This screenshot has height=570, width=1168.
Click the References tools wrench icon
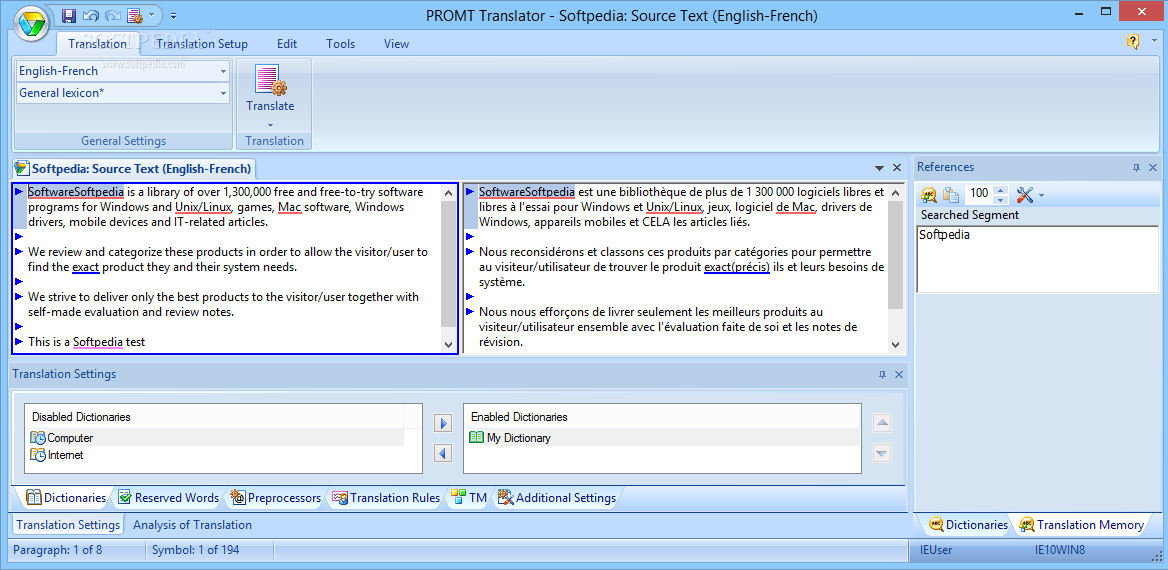click(1025, 194)
